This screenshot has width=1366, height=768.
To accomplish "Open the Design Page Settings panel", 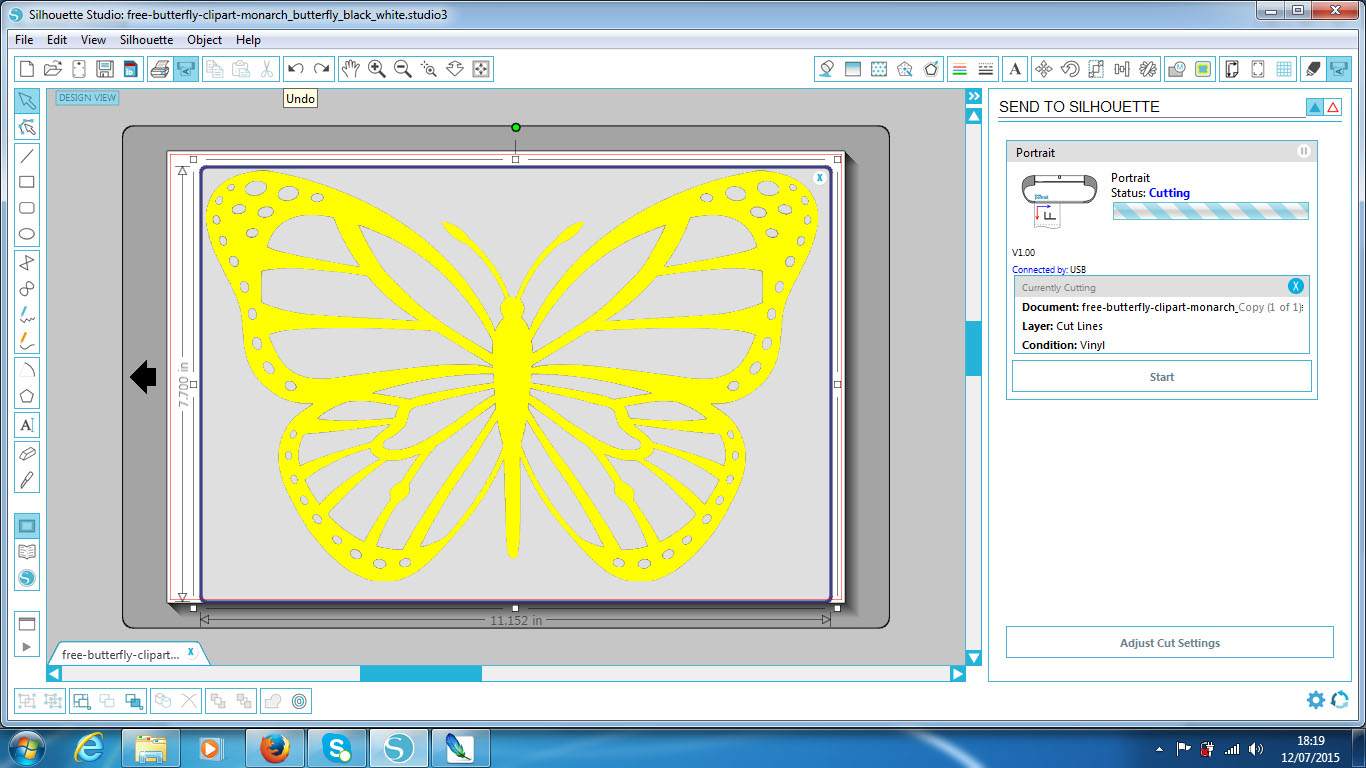I will [x=1232, y=69].
